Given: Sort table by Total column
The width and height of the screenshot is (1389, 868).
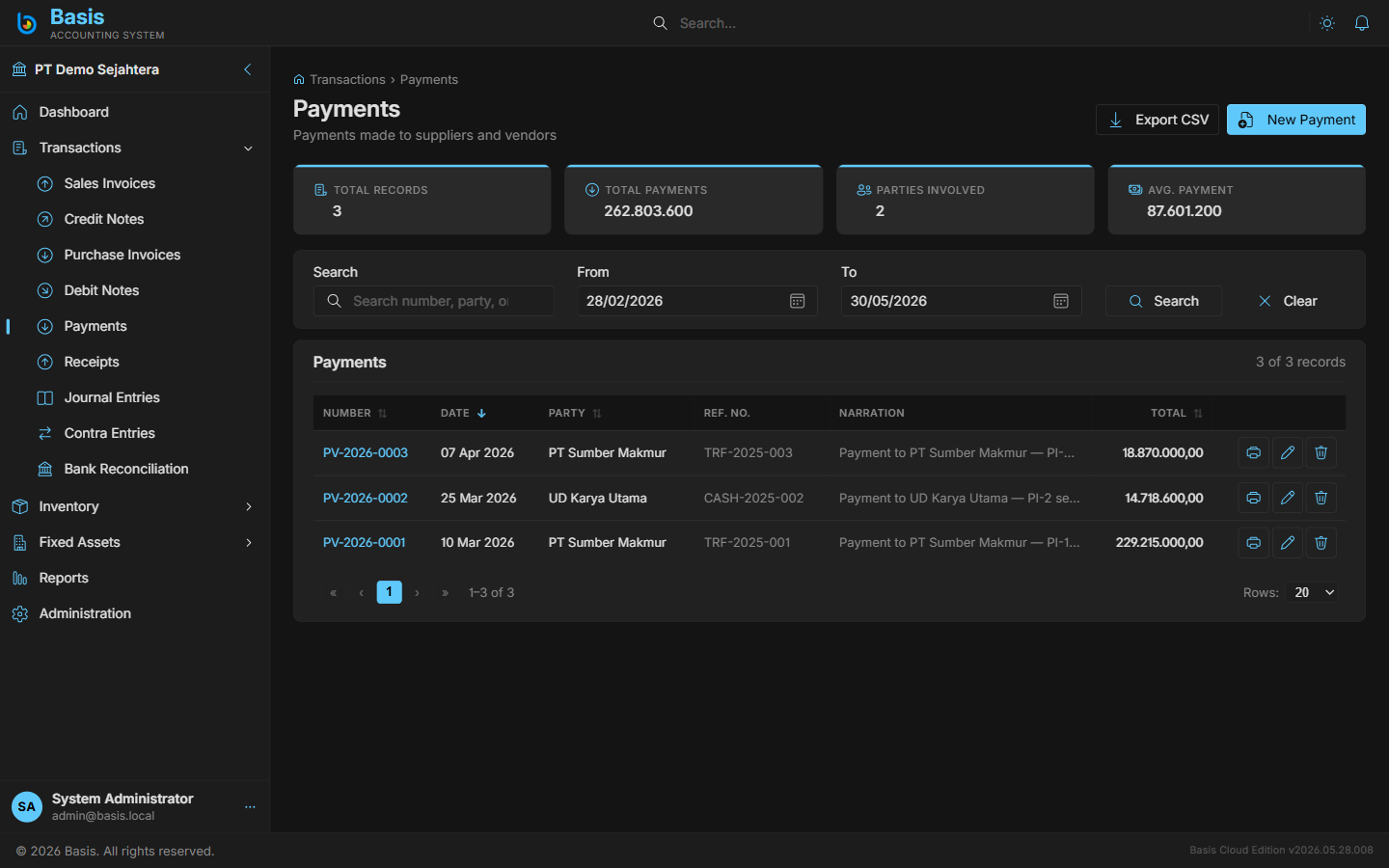Looking at the screenshot, I should 1177,413.
